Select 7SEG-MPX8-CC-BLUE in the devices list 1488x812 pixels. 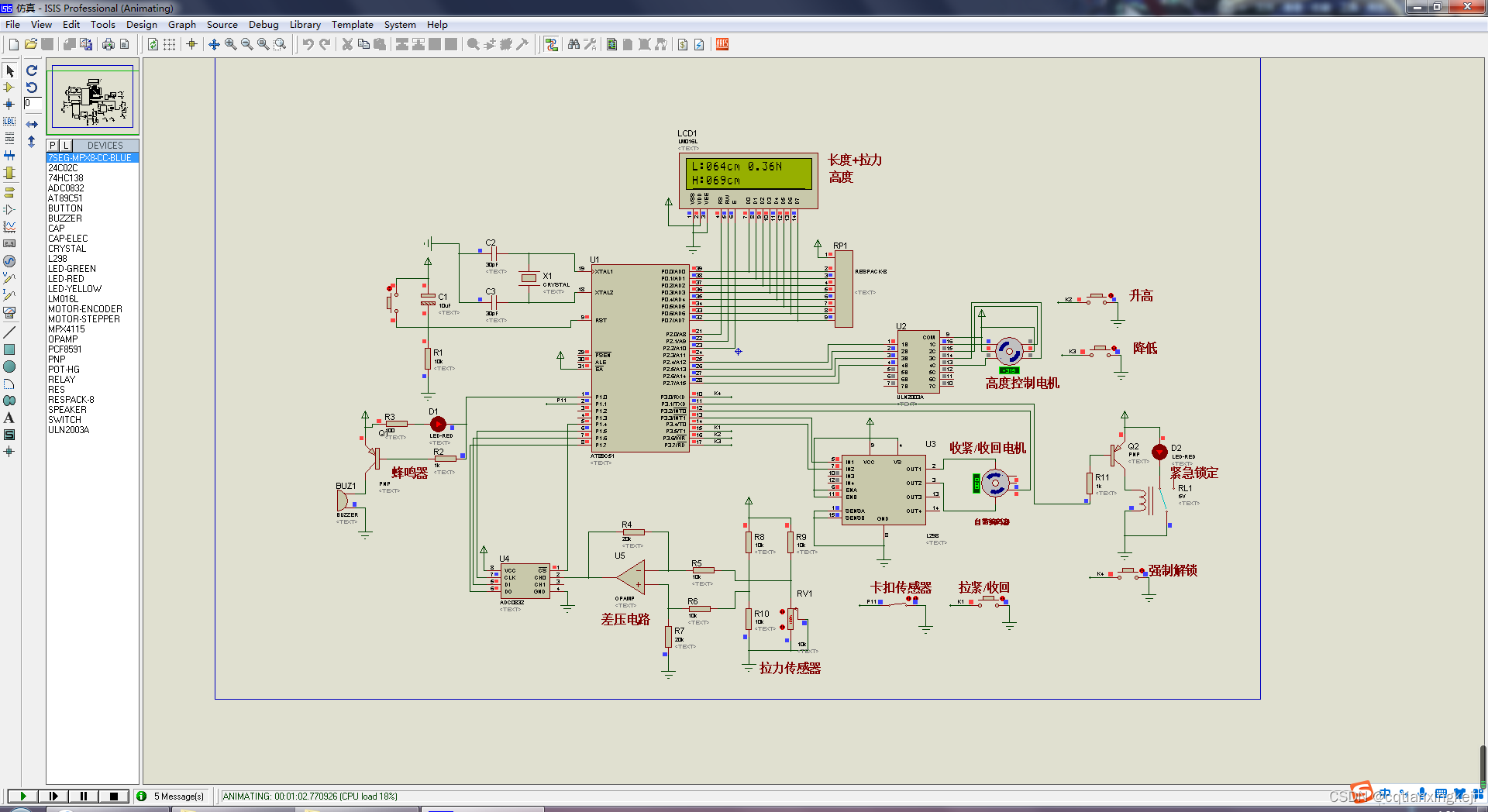pos(92,158)
